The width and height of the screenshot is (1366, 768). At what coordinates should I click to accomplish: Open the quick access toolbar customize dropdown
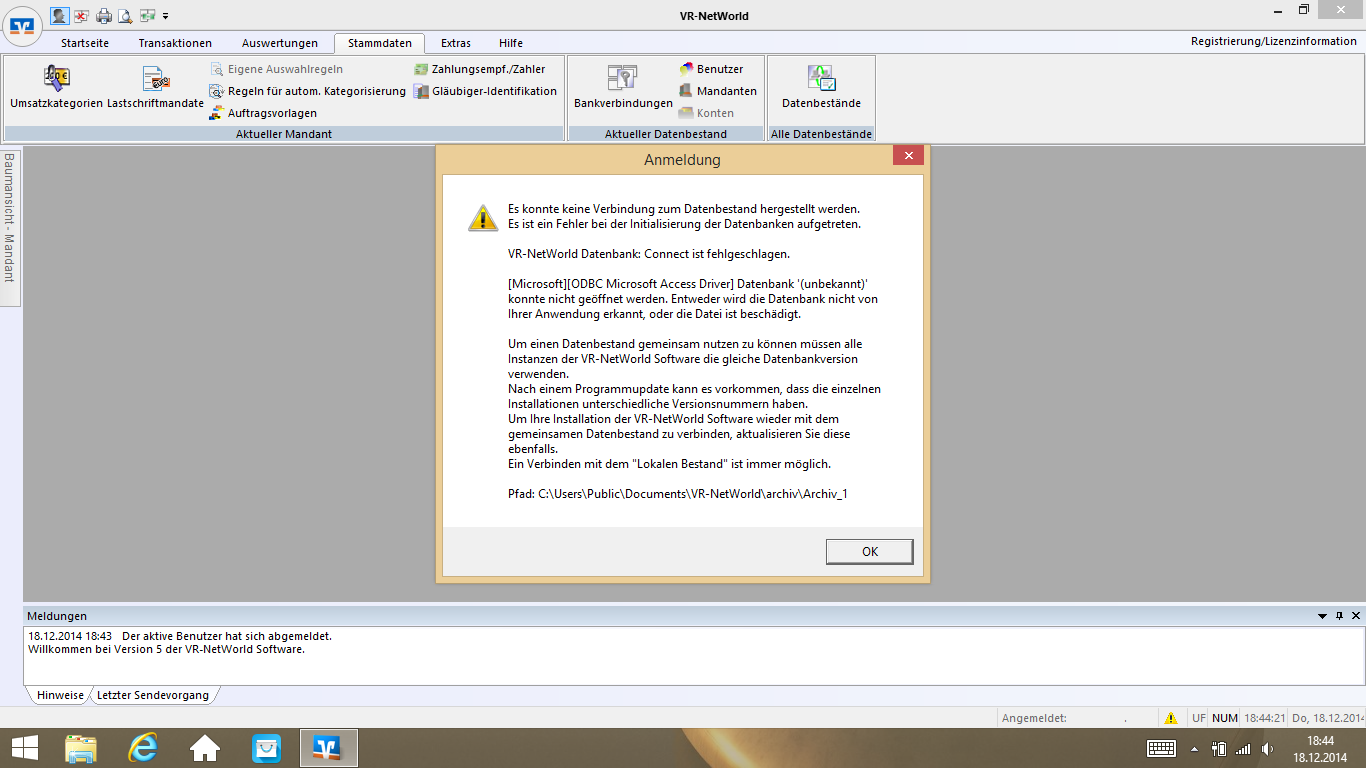tap(165, 16)
